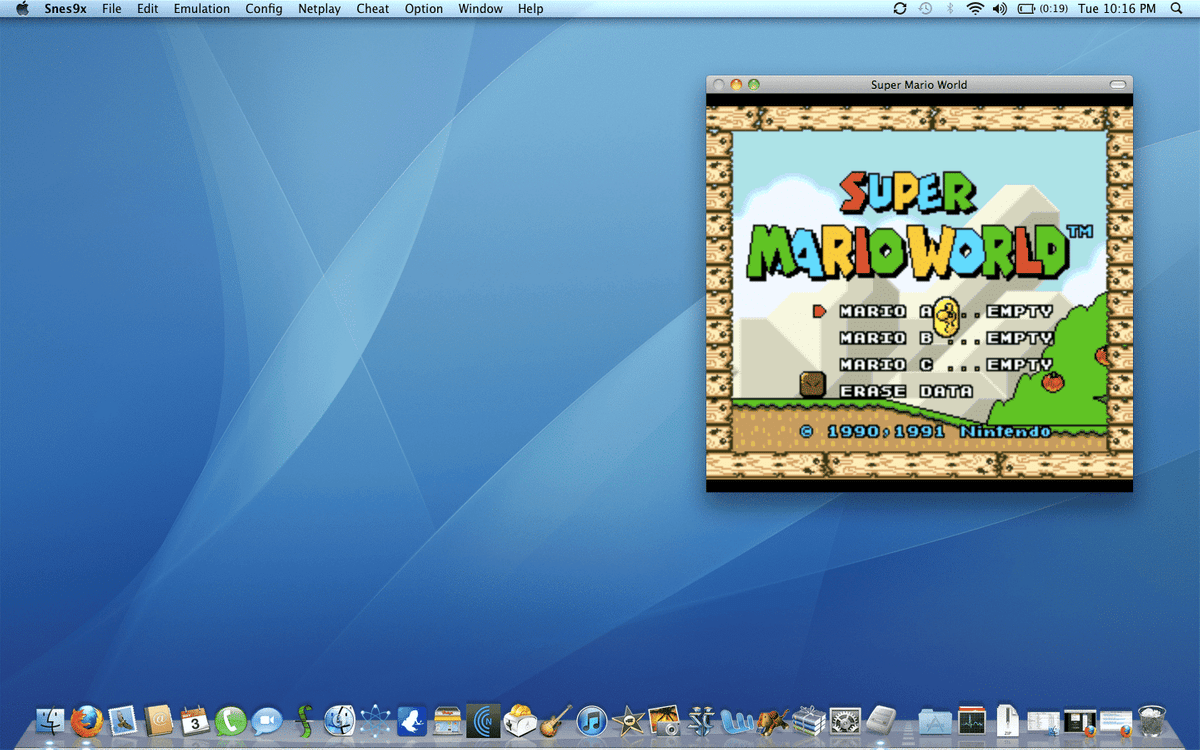The image size is (1200, 750).
Task: Open Mail from the Dock
Action: coord(120,722)
